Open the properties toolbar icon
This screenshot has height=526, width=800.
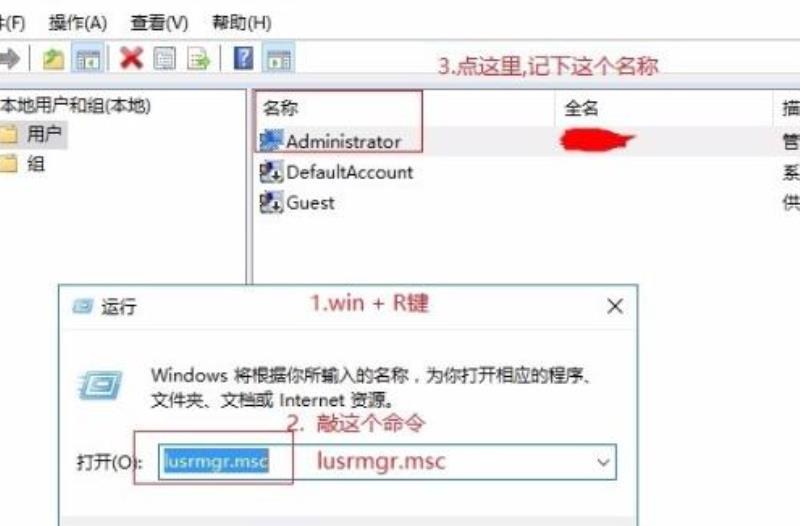tap(164, 59)
